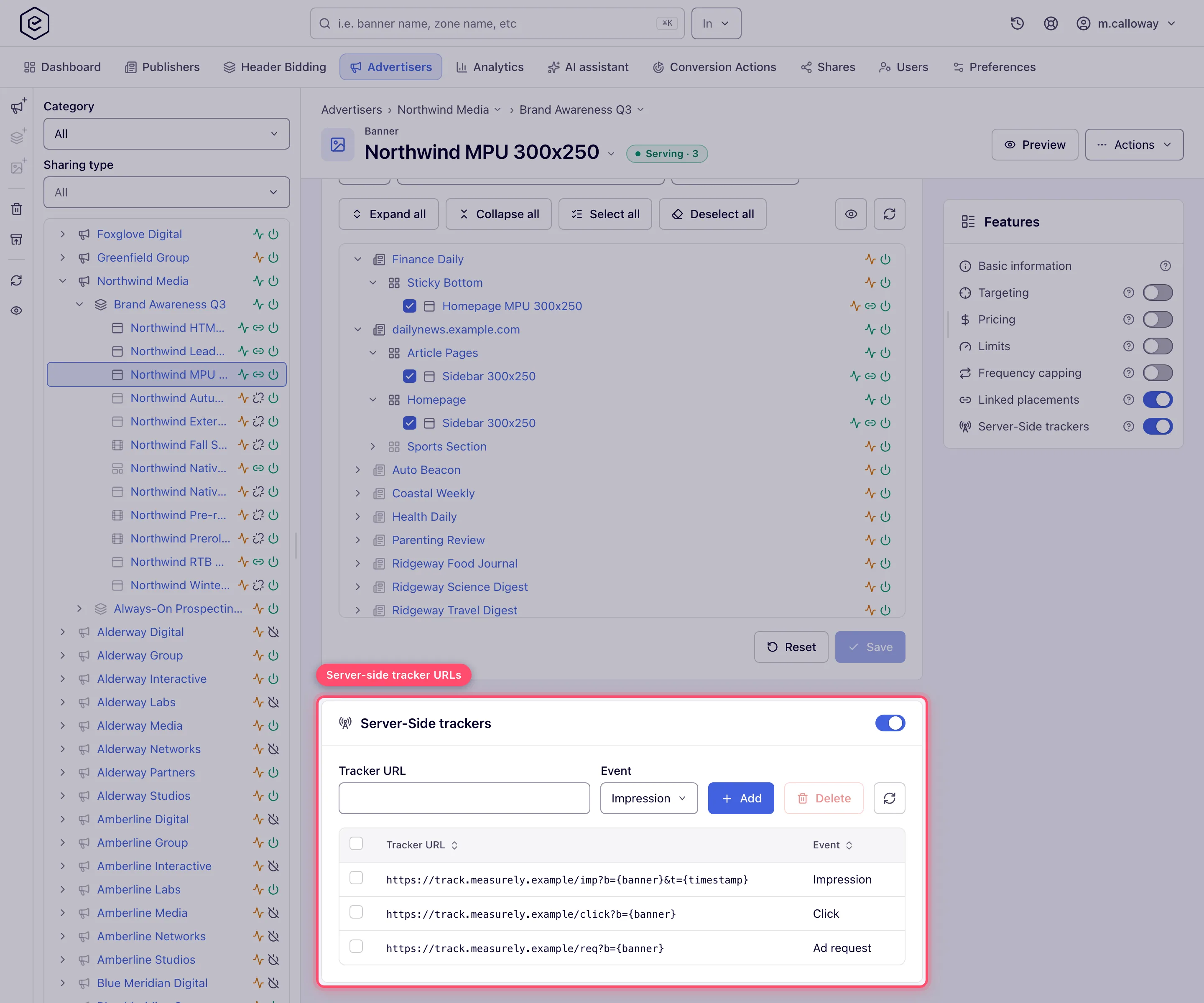Check the select-all checkbox in tracker table header
The width and height of the screenshot is (1204, 1003).
click(x=356, y=844)
